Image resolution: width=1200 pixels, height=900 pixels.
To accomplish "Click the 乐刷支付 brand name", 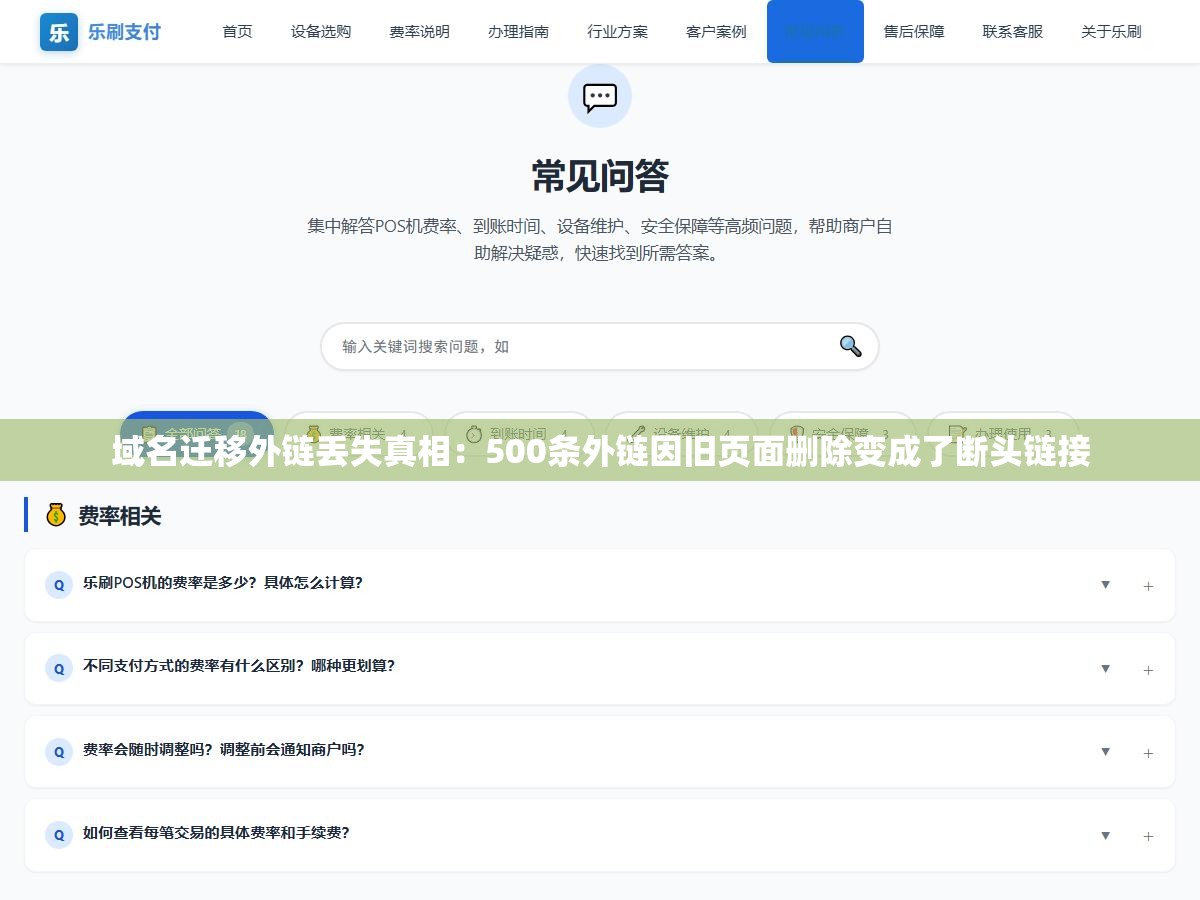I will click(124, 32).
